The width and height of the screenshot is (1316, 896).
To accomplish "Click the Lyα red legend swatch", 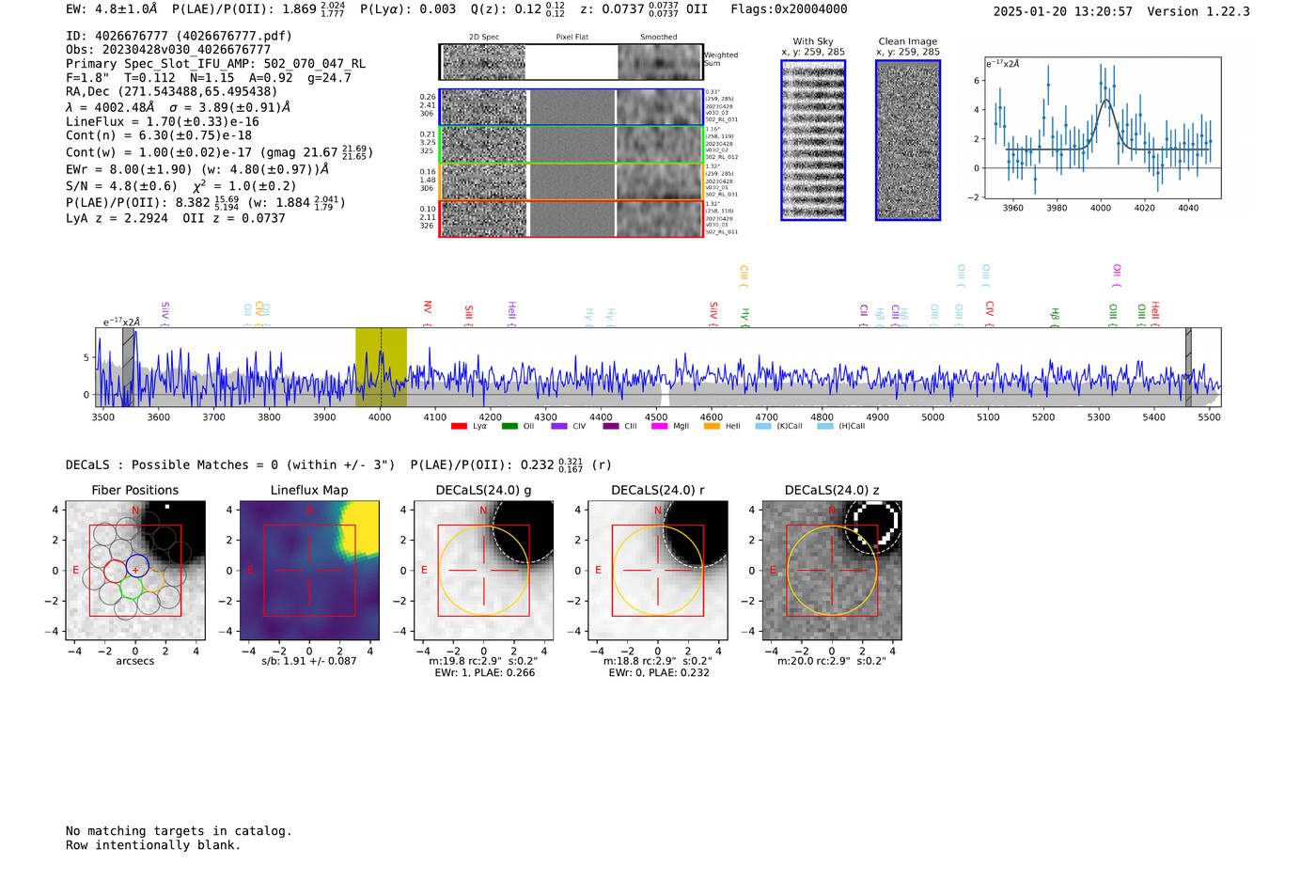I will point(459,426).
